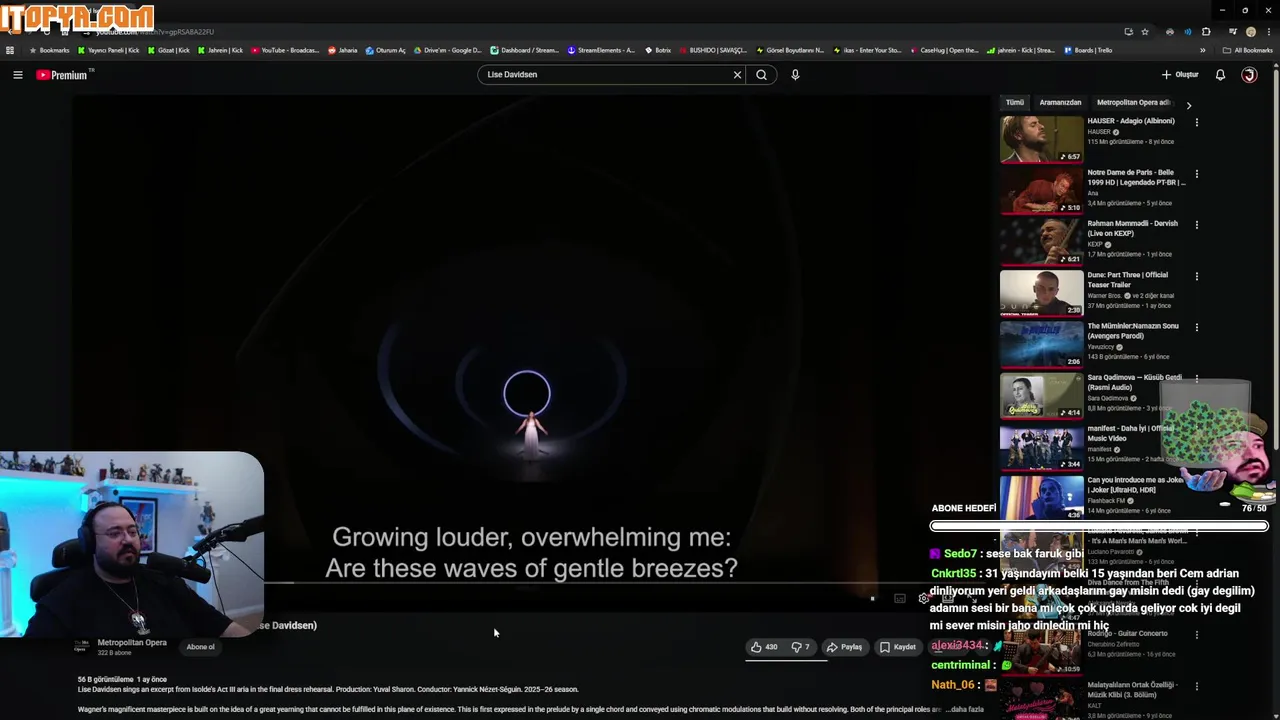The image size is (1280, 720).
Task: Save video with Kaydet button
Action: 898,647
